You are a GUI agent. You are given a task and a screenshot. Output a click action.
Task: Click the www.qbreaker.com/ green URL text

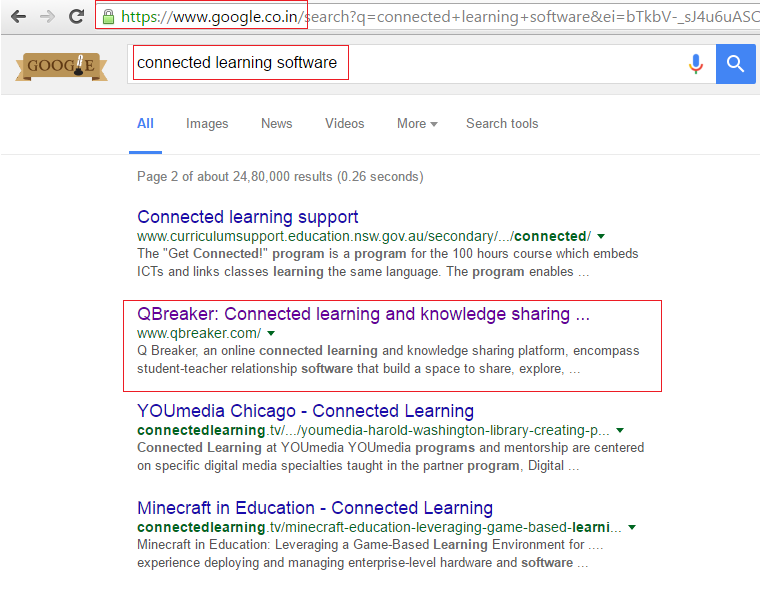pos(199,333)
